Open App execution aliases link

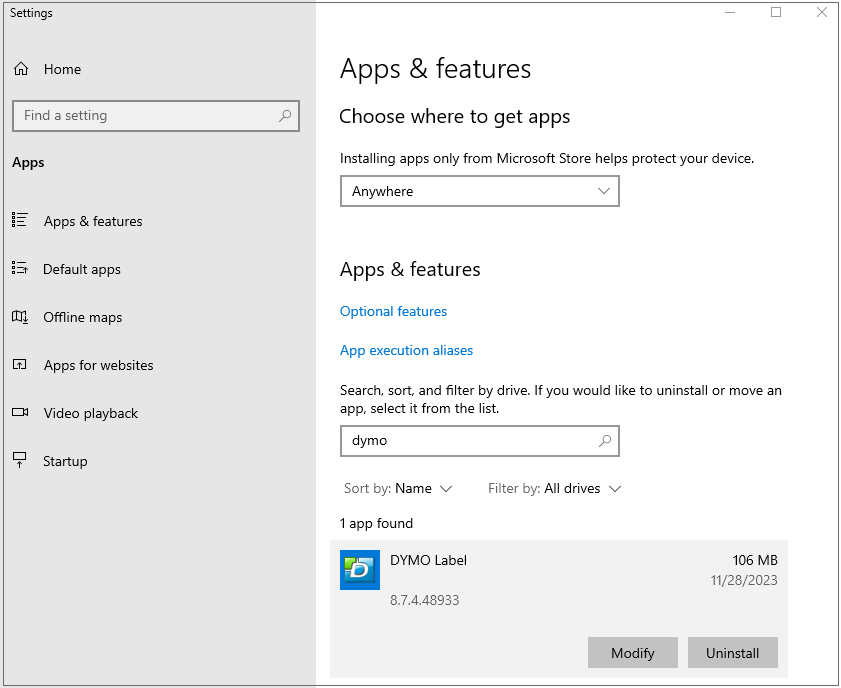[406, 350]
